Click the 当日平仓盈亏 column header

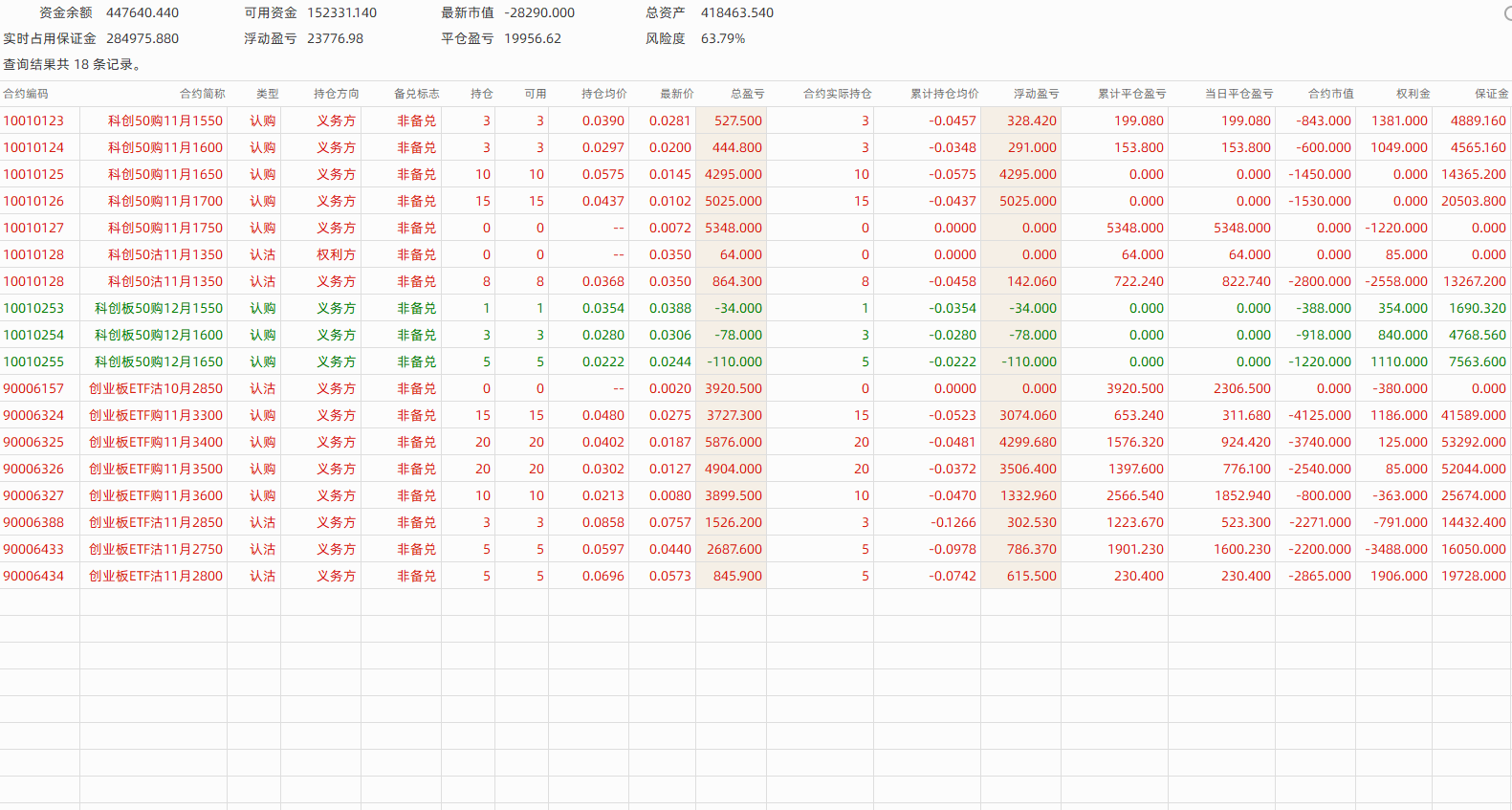point(1238,94)
